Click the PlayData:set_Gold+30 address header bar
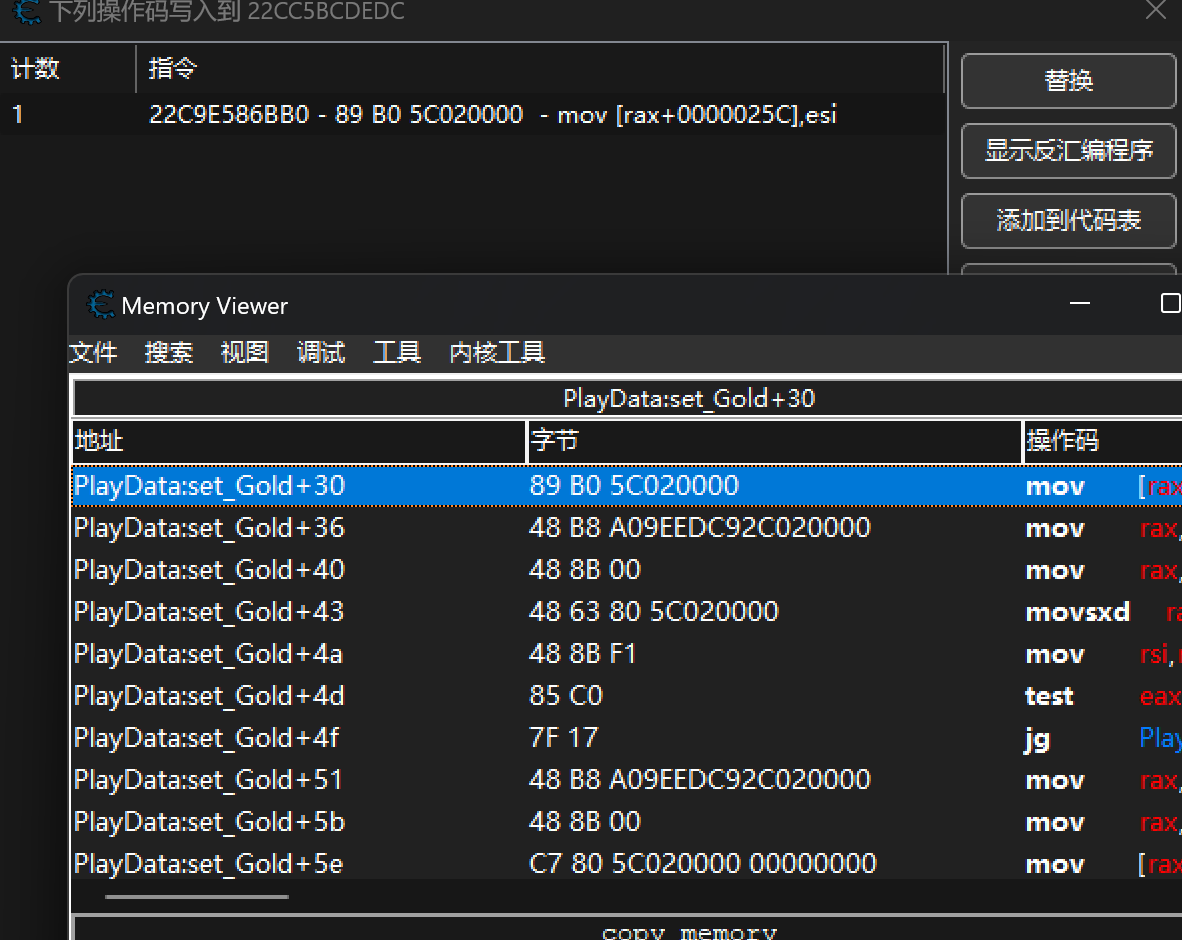 [627, 398]
